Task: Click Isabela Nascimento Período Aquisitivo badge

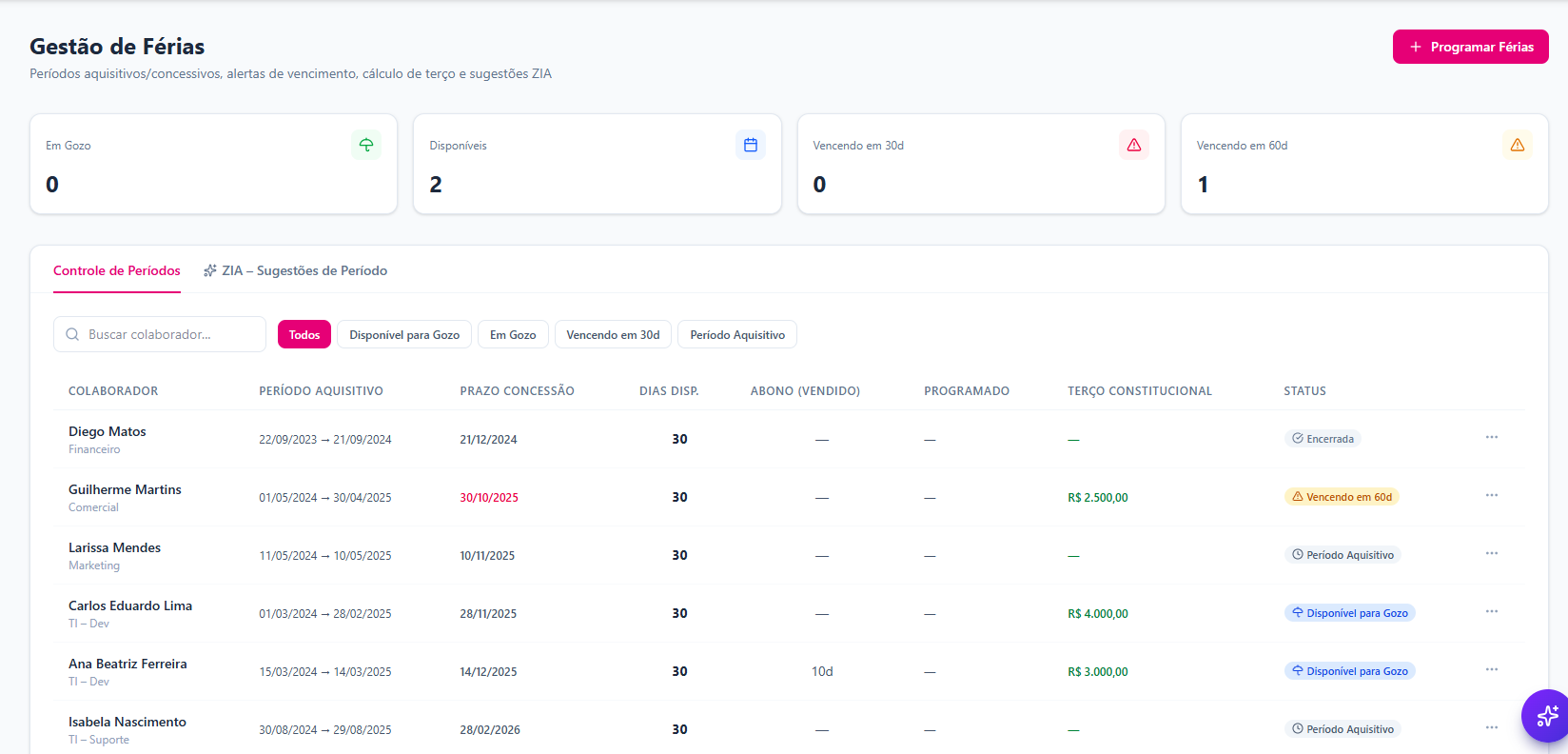Action: pos(1343,729)
